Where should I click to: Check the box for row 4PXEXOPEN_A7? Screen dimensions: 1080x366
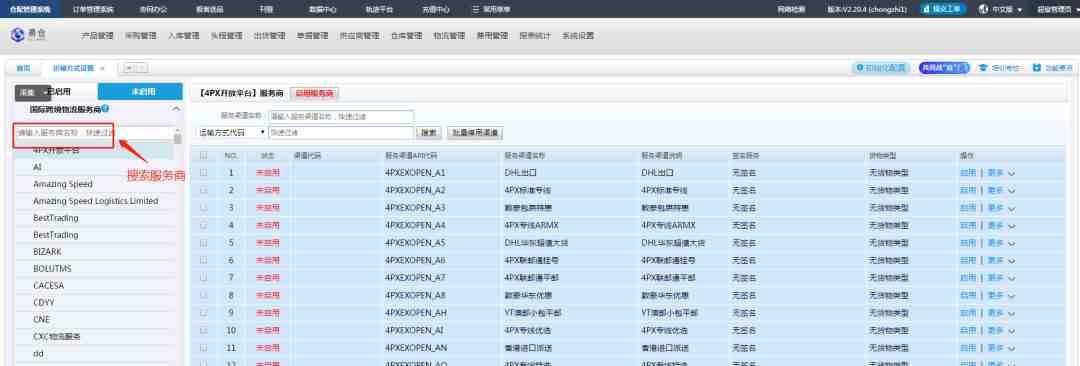point(203,278)
